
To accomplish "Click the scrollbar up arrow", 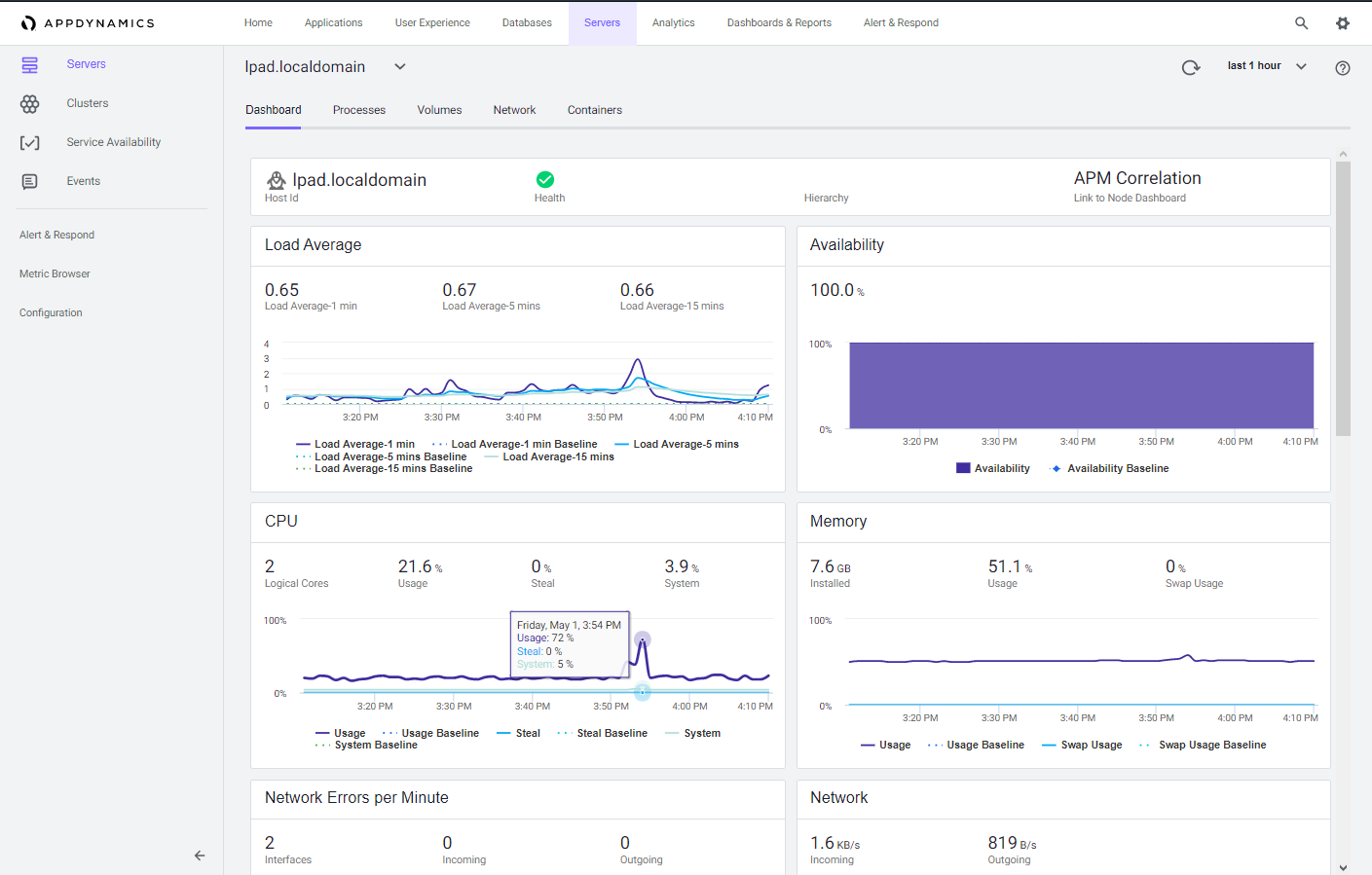I will point(1343,154).
